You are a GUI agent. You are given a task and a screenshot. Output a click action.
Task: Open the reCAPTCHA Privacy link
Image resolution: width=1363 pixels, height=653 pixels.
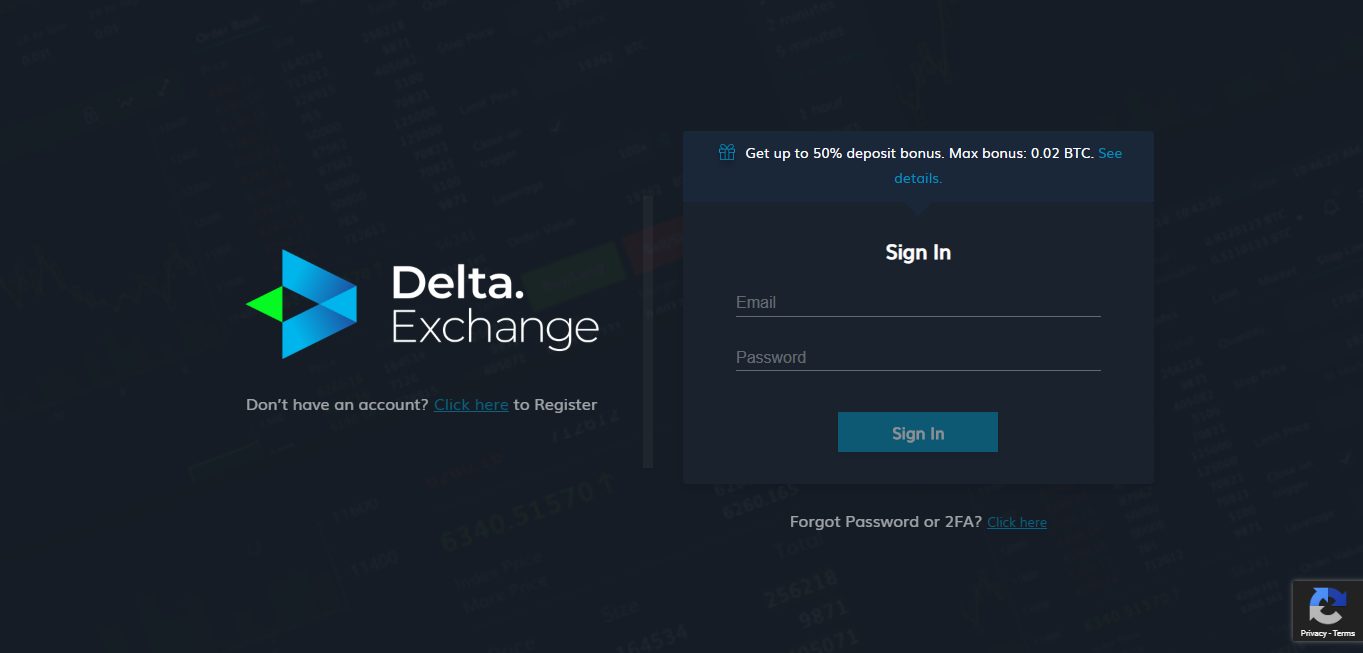1313,633
